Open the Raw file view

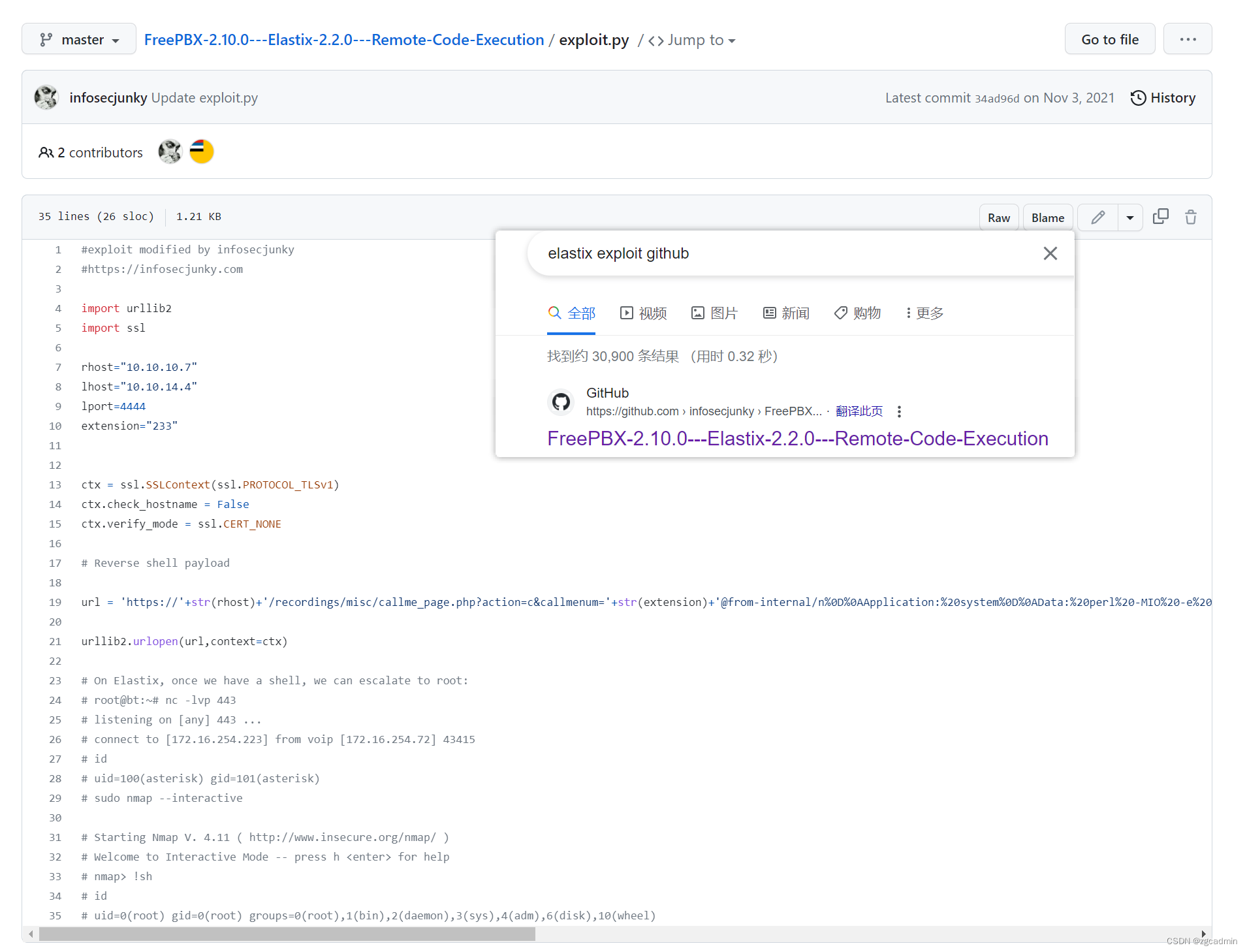tap(999, 217)
